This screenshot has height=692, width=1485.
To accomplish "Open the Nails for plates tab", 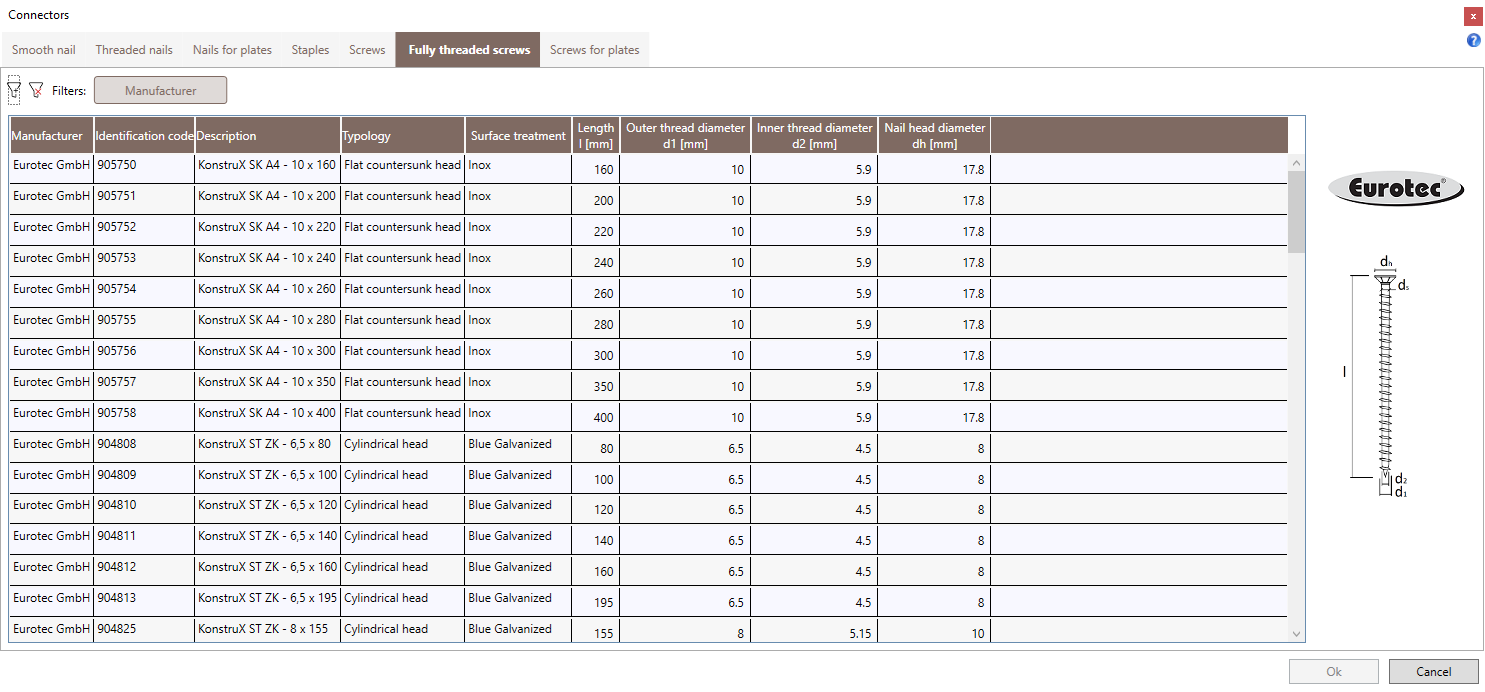I will [232, 50].
